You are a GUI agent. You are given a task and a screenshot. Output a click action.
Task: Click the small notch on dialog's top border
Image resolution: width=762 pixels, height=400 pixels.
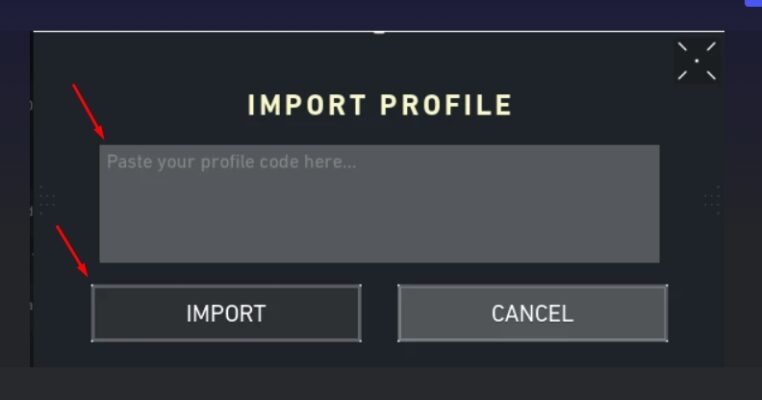(x=379, y=33)
